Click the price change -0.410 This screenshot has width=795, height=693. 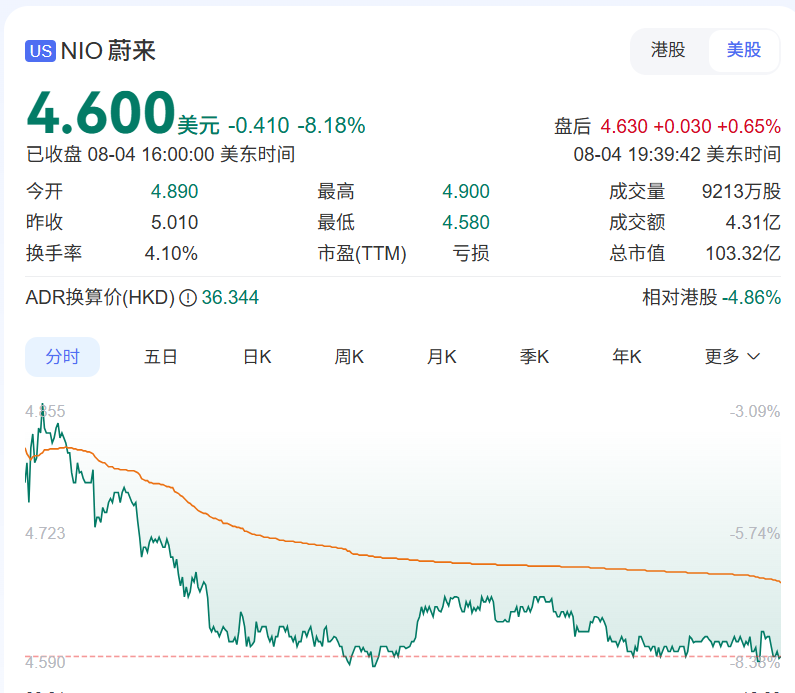pyautogui.click(x=259, y=126)
